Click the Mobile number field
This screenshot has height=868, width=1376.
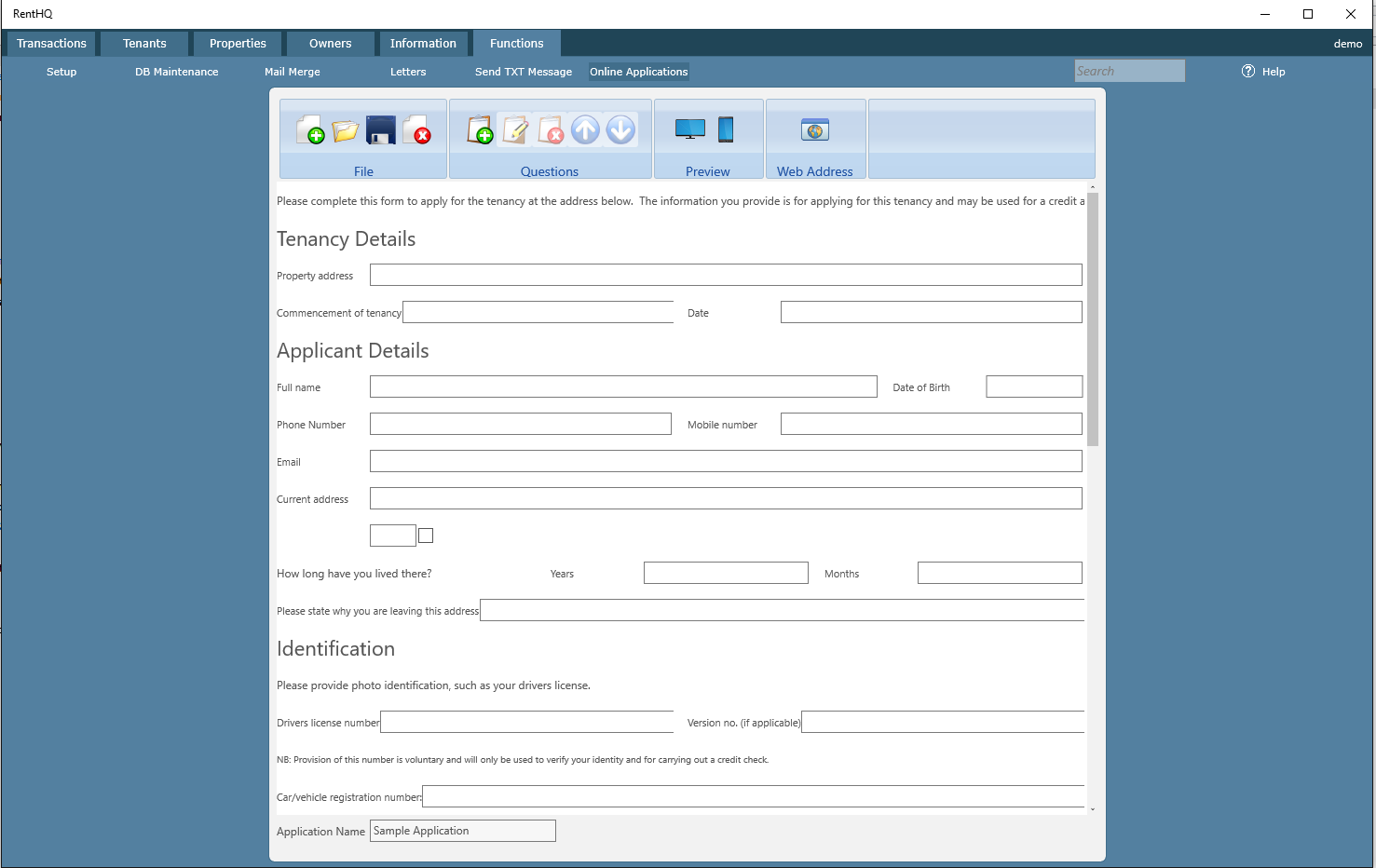pos(932,424)
